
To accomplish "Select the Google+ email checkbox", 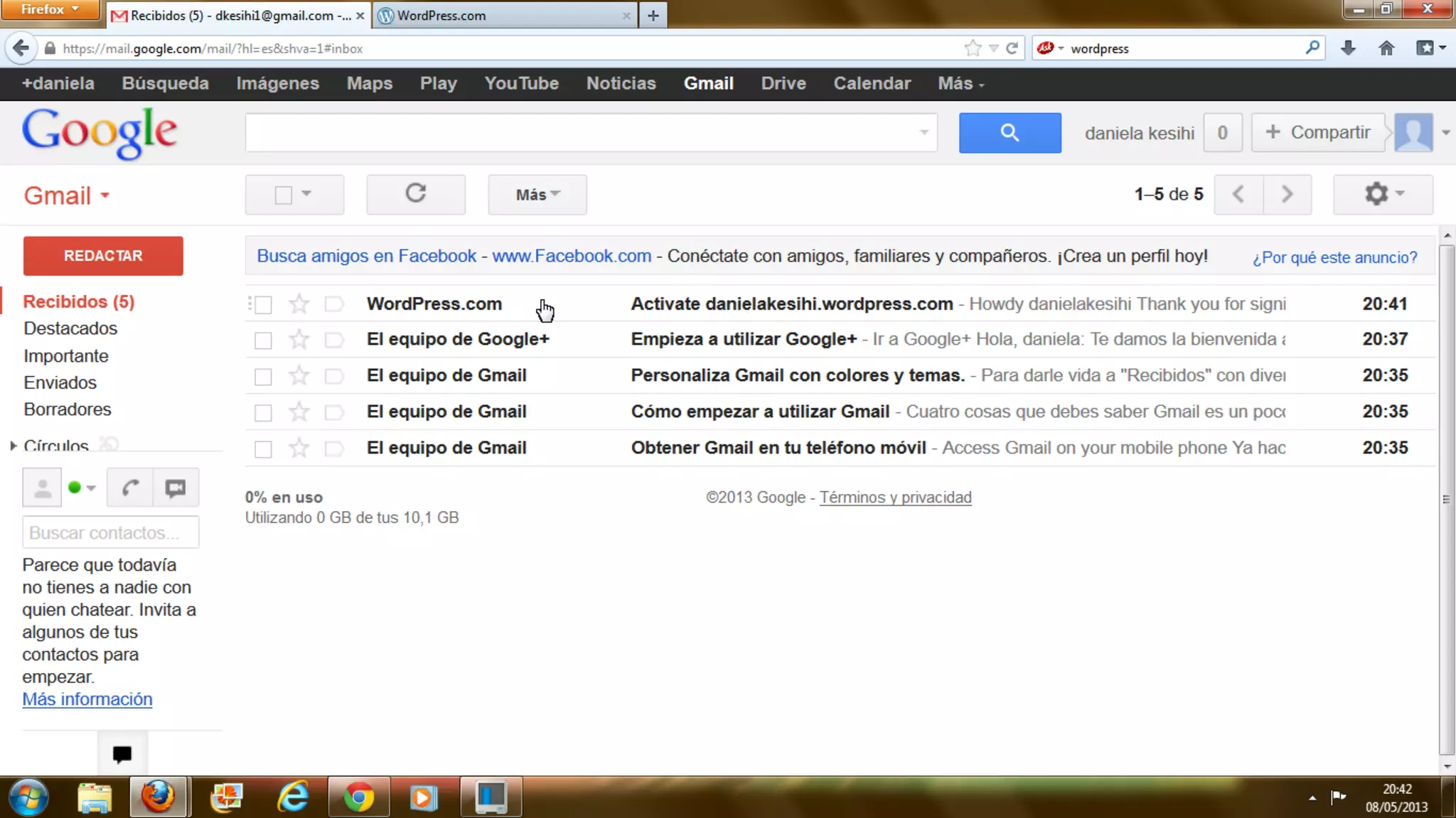I will (x=263, y=340).
